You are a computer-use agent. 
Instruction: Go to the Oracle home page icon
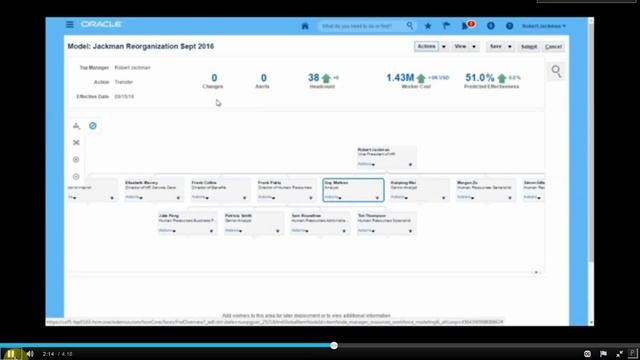point(305,26)
